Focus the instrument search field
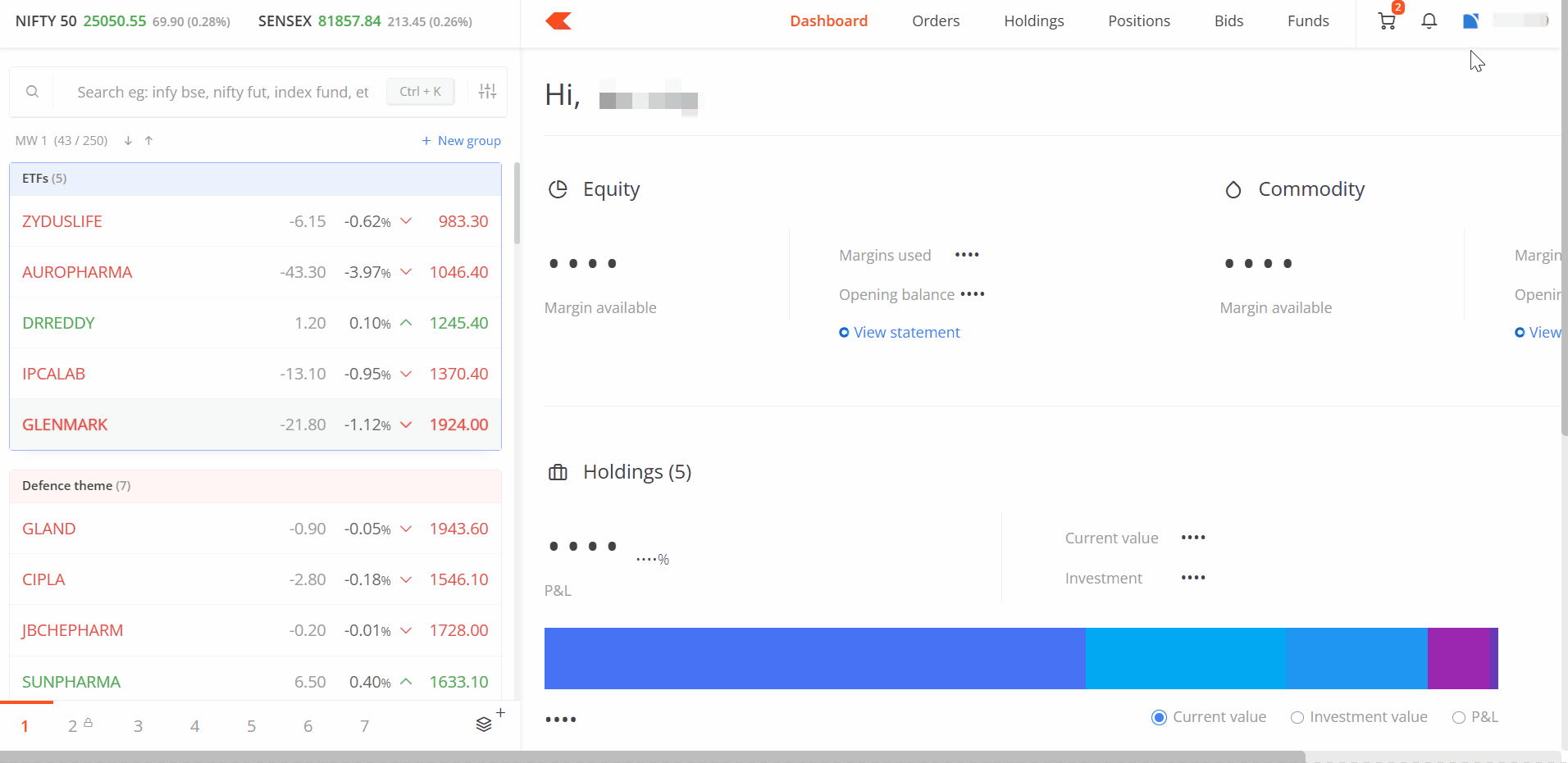This screenshot has width=1568, height=763. point(223,92)
